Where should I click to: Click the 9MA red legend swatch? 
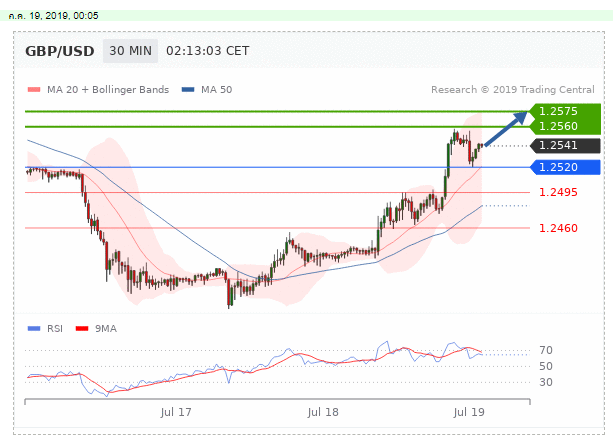click(82, 329)
